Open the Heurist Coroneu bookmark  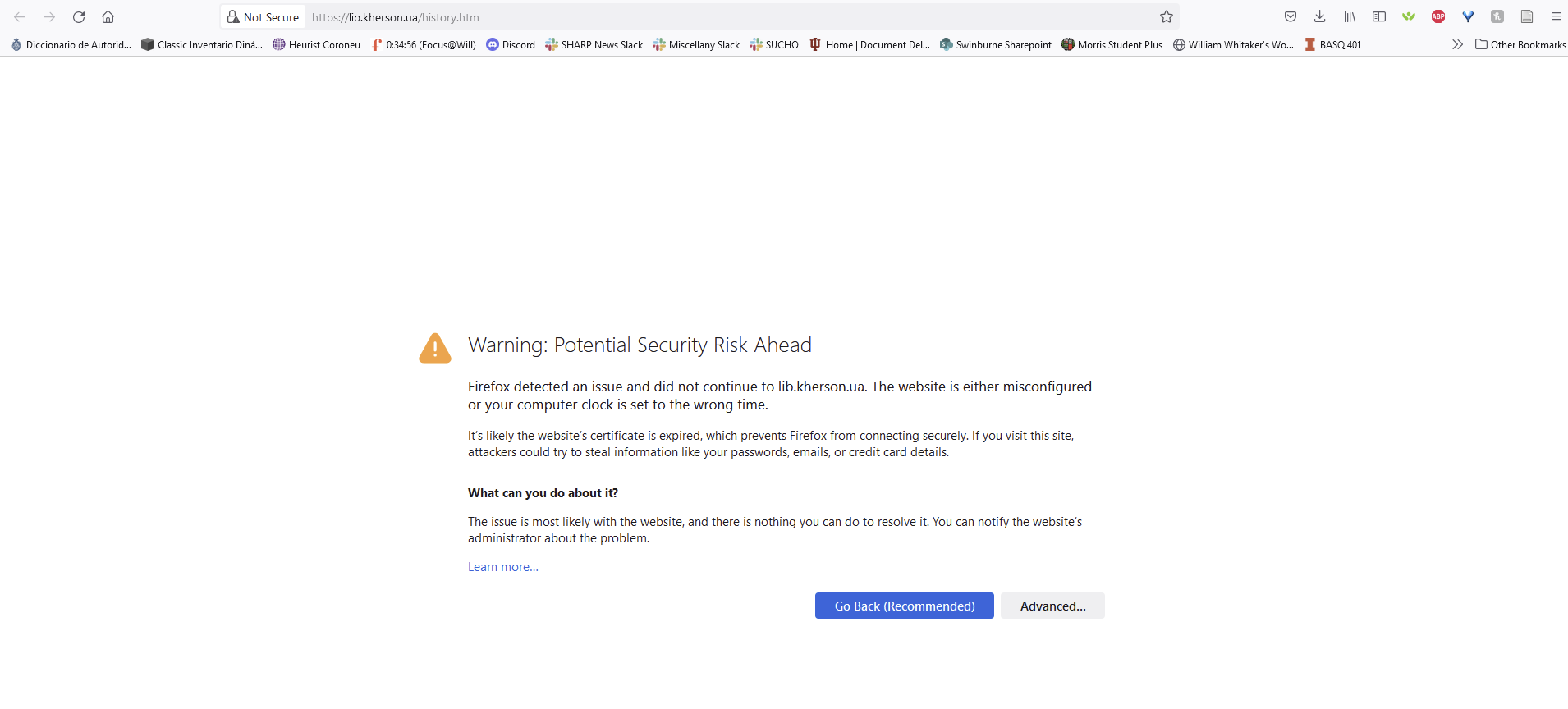(x=317, y=44)
